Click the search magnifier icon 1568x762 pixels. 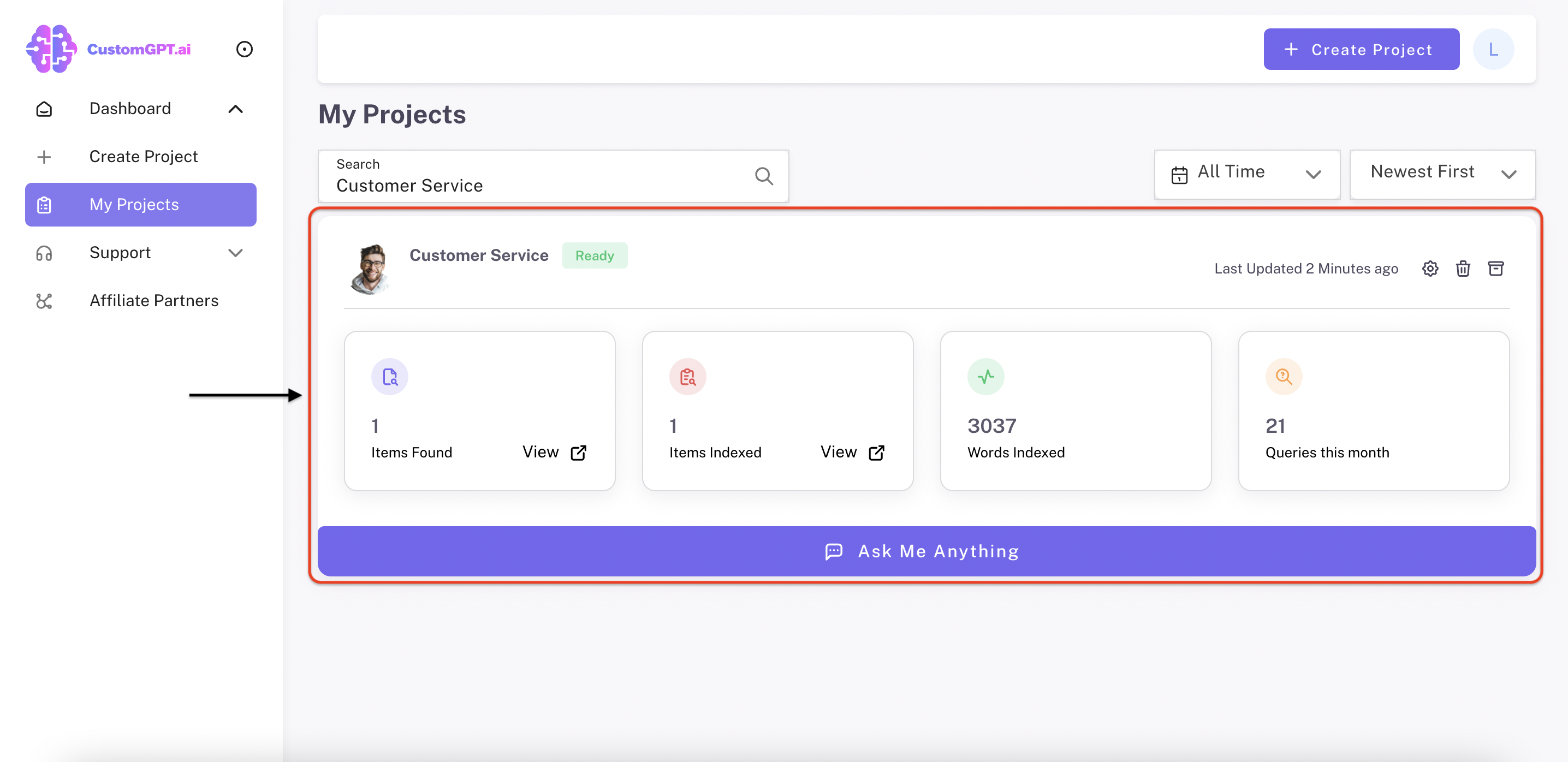coord(764,176)
